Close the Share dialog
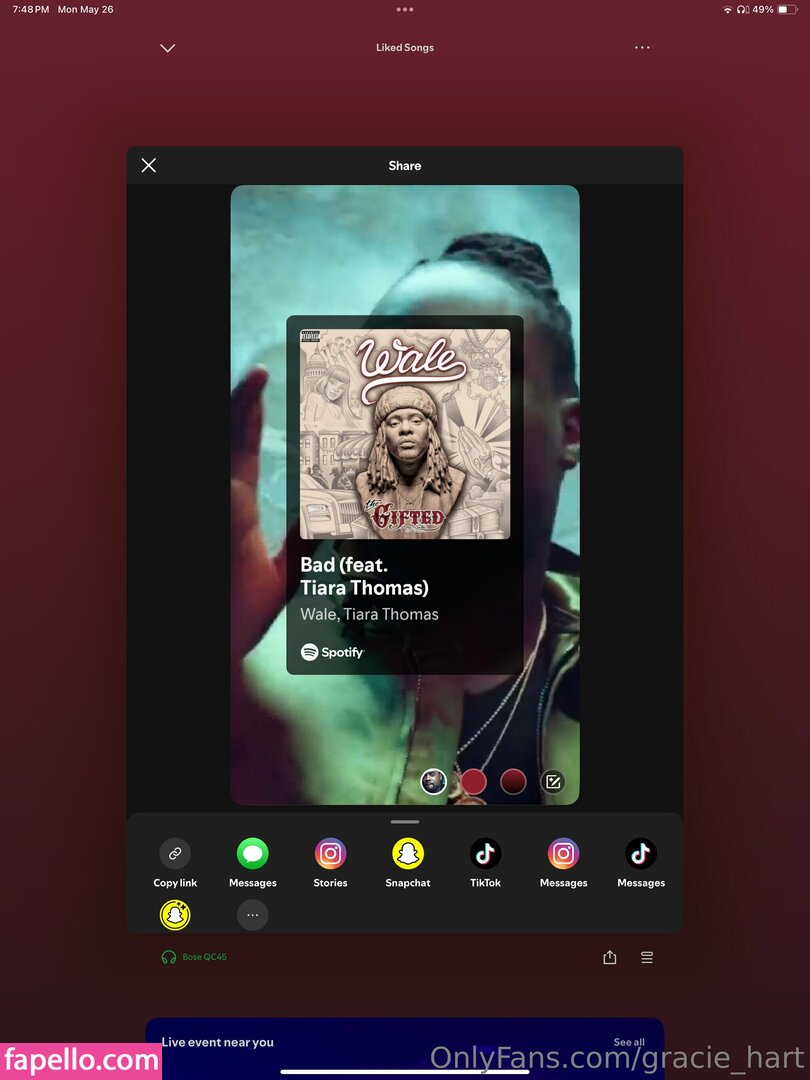 (149, 166)
